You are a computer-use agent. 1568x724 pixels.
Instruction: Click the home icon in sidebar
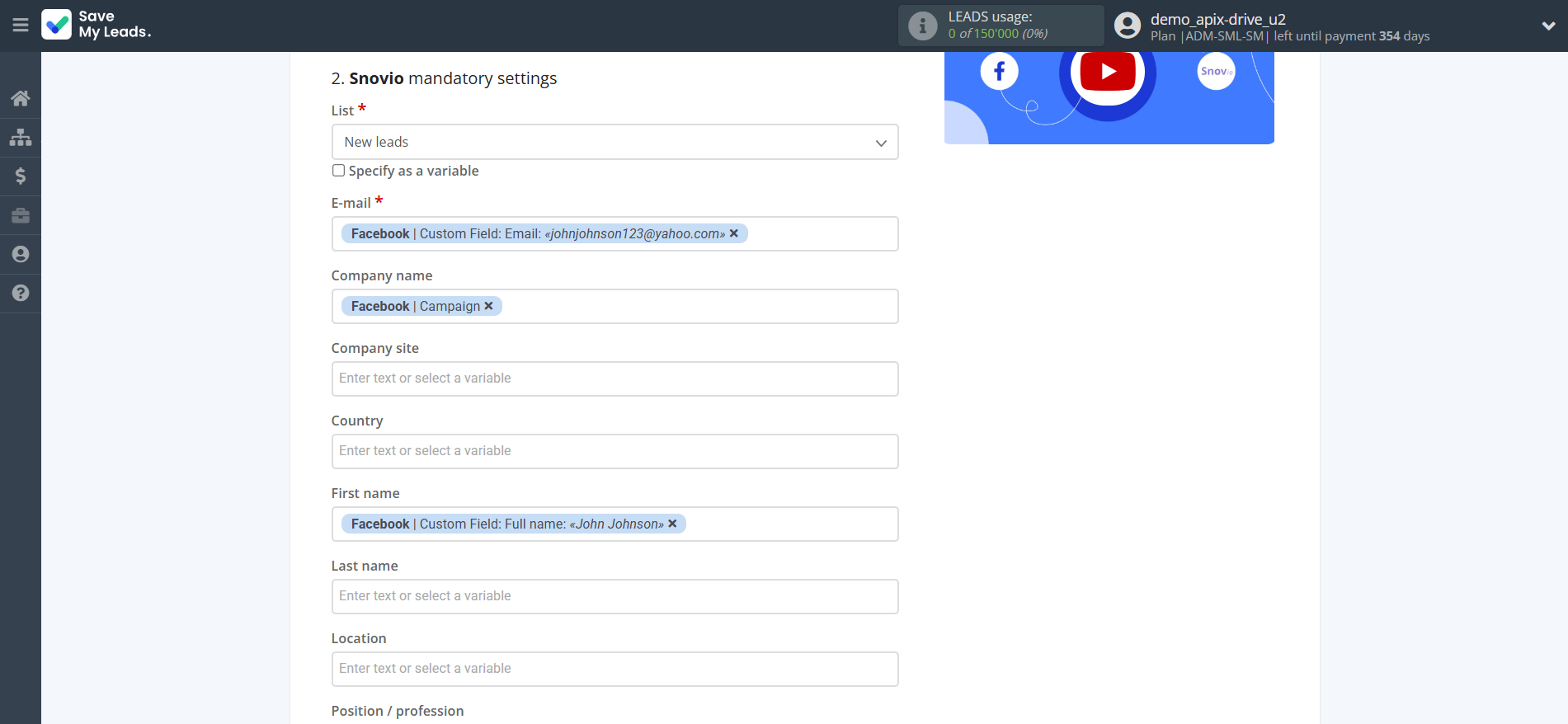(21, 98)
